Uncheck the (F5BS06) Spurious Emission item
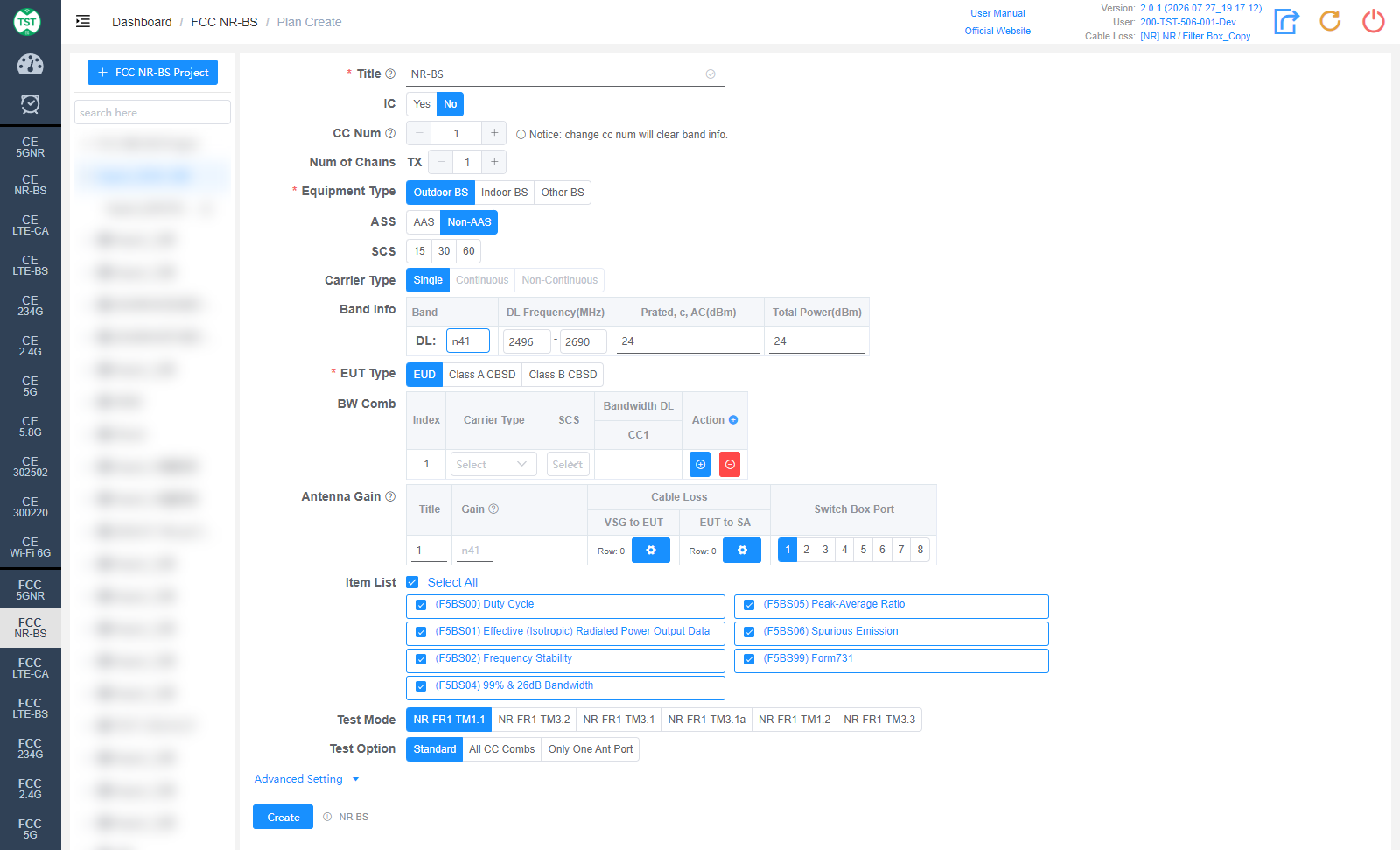 click(749, 632)
